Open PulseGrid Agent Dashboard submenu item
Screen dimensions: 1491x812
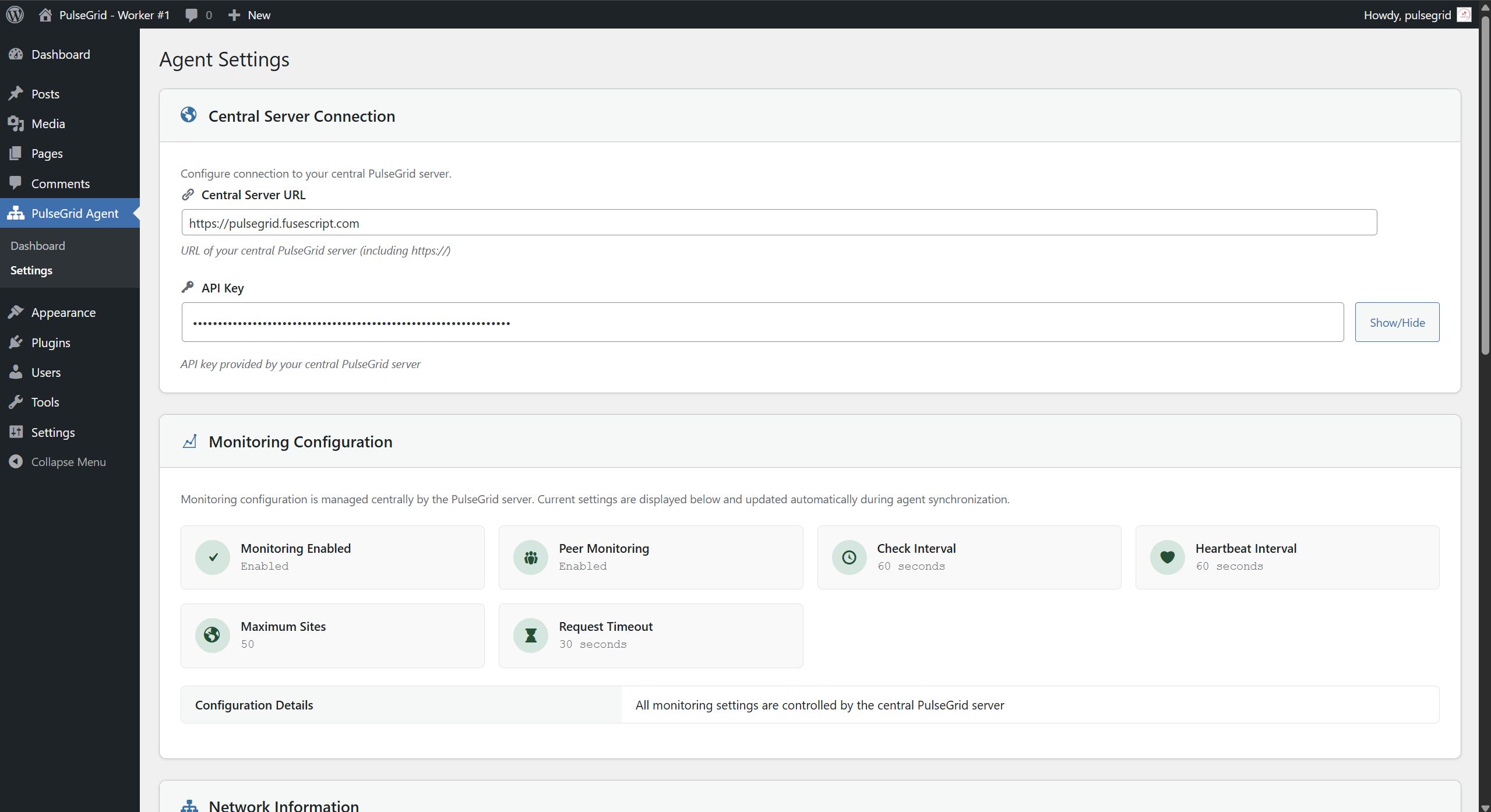pyautogui.click(x=38, y=246)
